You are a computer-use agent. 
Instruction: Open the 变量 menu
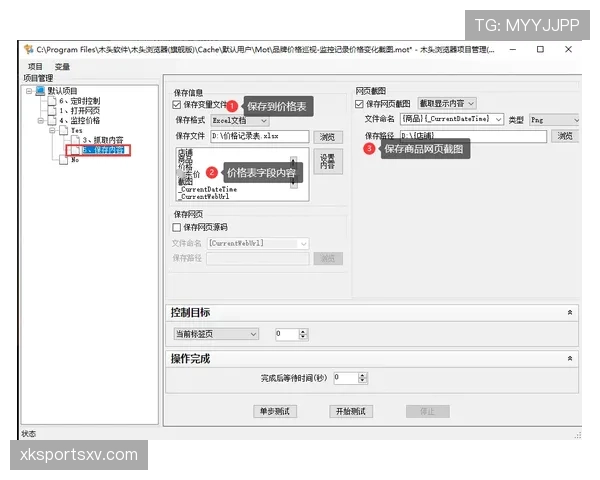62,67
